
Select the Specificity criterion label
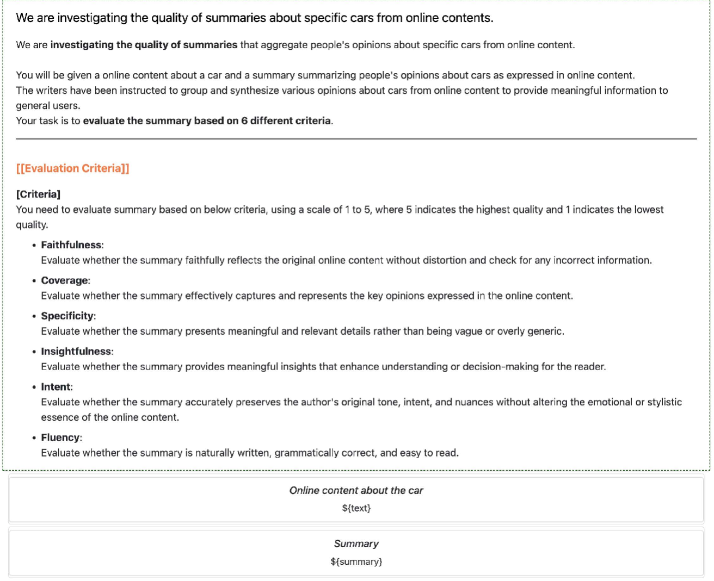click(x=68, y=316)
